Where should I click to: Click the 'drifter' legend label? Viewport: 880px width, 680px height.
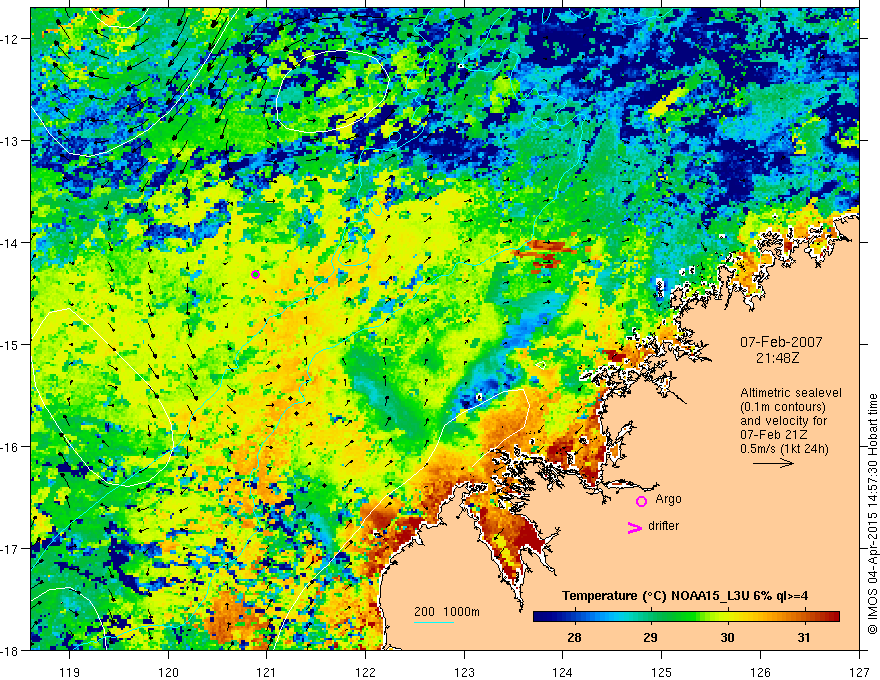663,526
